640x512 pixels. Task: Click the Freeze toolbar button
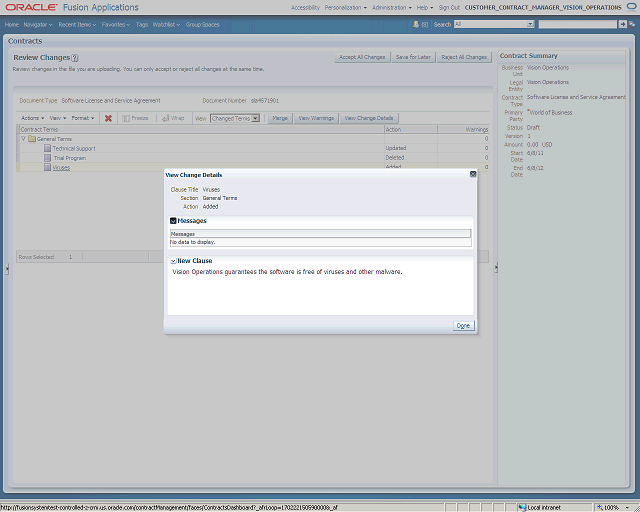pos(135,118)
